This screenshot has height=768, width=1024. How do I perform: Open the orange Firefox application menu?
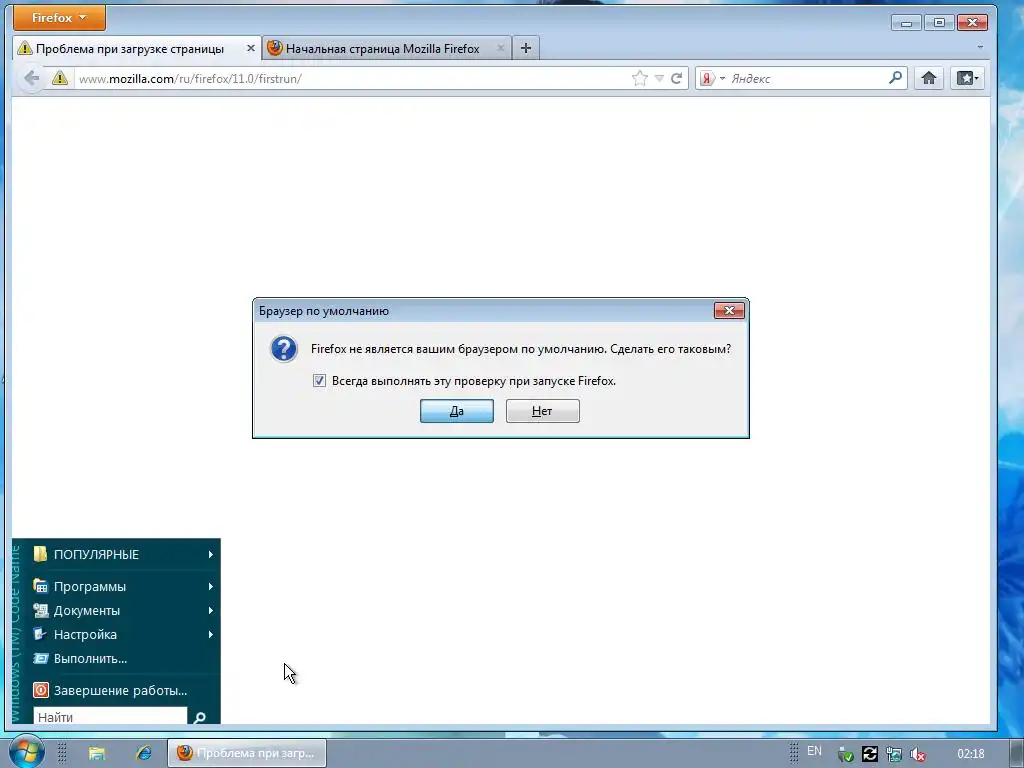point(59,18)
